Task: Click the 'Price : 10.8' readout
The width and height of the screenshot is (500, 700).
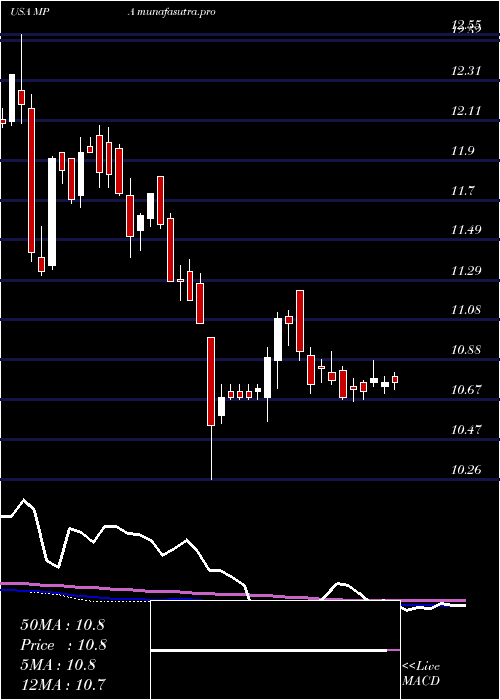Action: click(62, 645)
